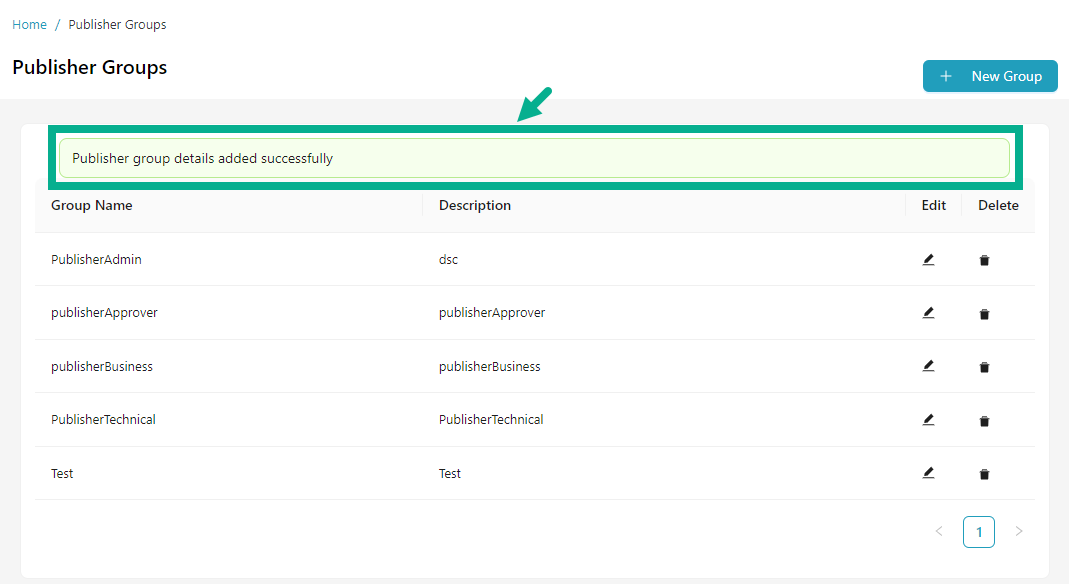This screenshot has height=584, width=1069.
Task: Open the Home breadcrumb link
Action: 29,24
